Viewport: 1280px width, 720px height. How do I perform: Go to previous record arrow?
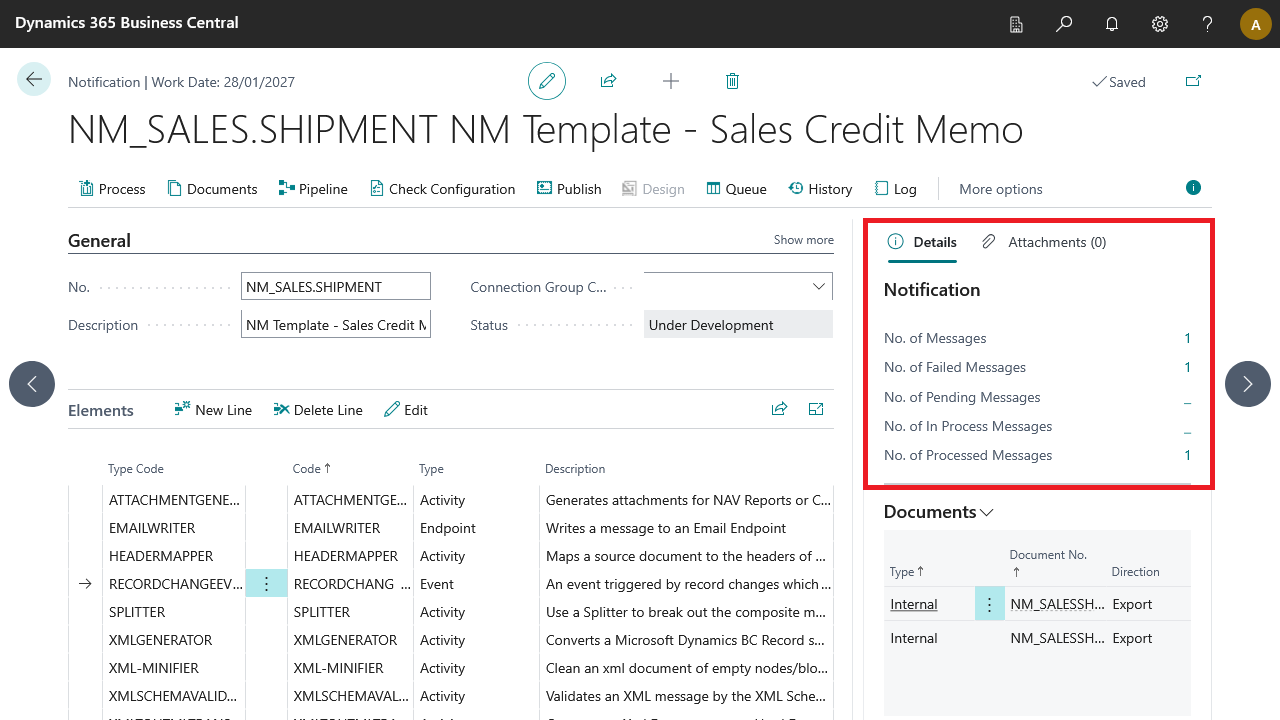click(x=32, y=384)
